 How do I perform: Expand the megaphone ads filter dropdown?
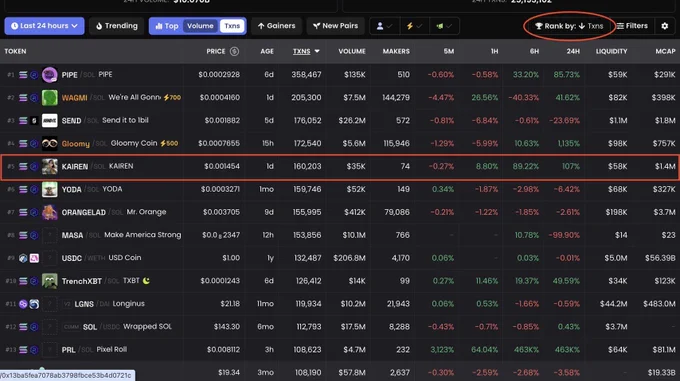444,26
